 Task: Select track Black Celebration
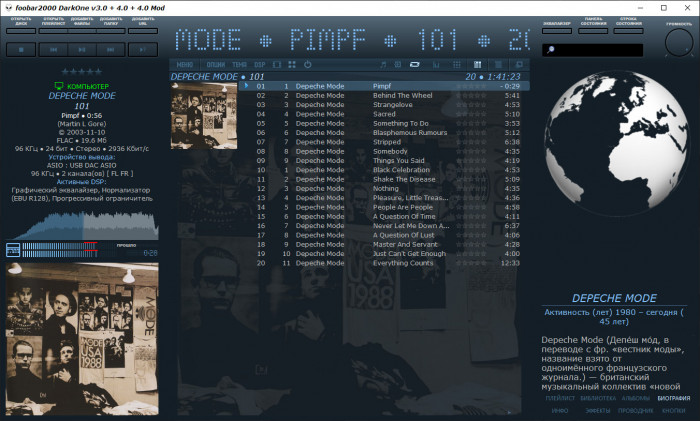(384, 170)
